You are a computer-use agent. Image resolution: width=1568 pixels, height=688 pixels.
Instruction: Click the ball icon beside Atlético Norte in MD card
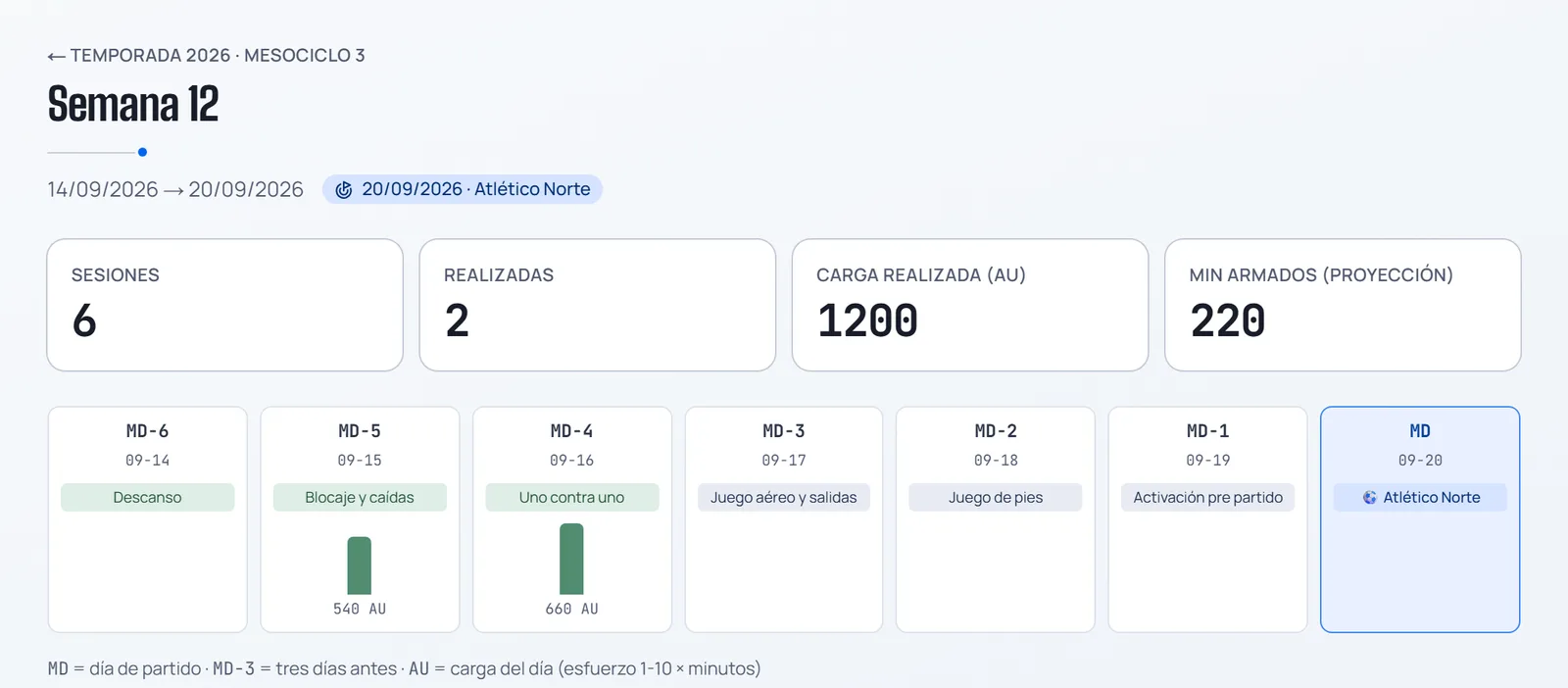point(1370,498)
